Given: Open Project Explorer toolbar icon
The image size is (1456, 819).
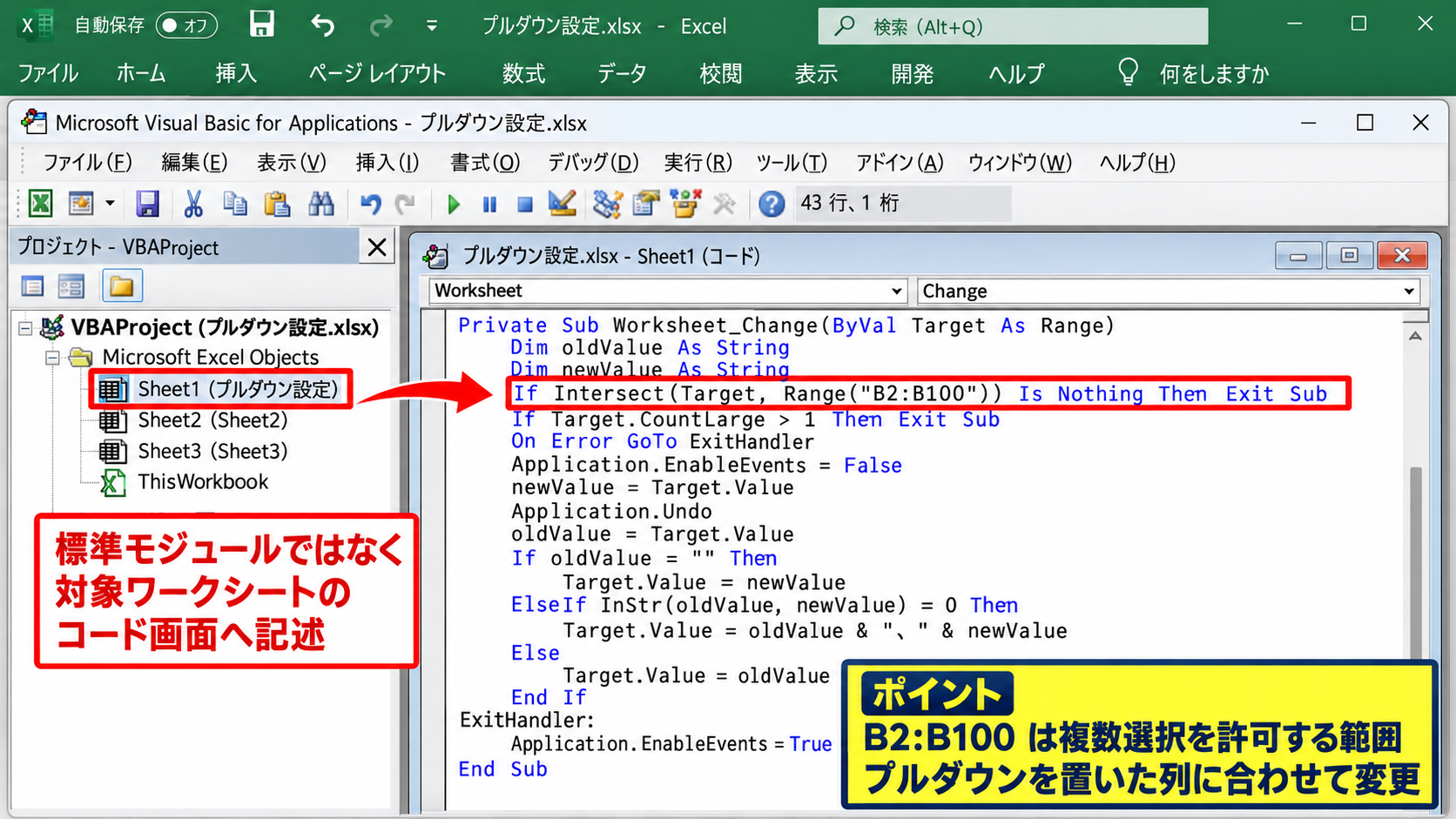Looking at the screenshot, I should point(607,204).
